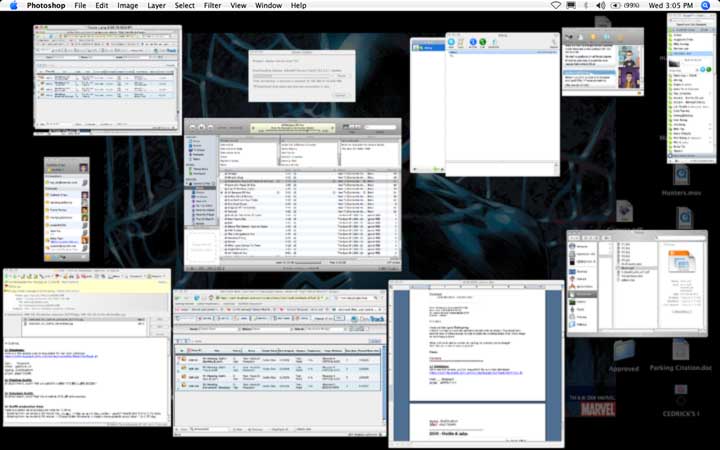Open Spotlight search magnifier icon
The height and width of the screenshot is (450, 720).
(706, 6)
